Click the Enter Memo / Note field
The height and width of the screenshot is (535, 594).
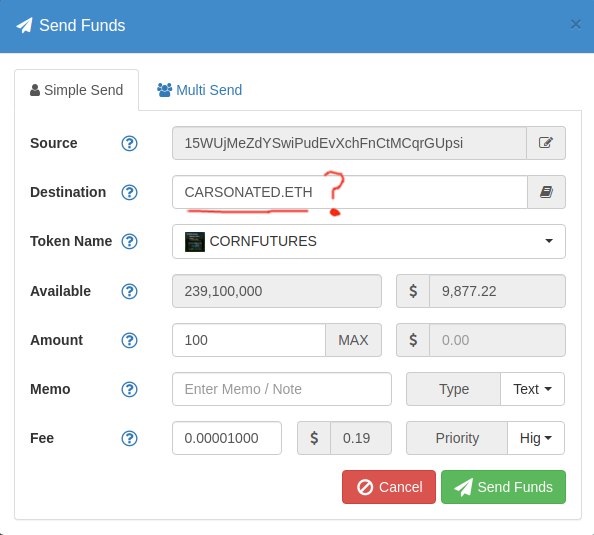pyautogui.click(x=282, y=389)
